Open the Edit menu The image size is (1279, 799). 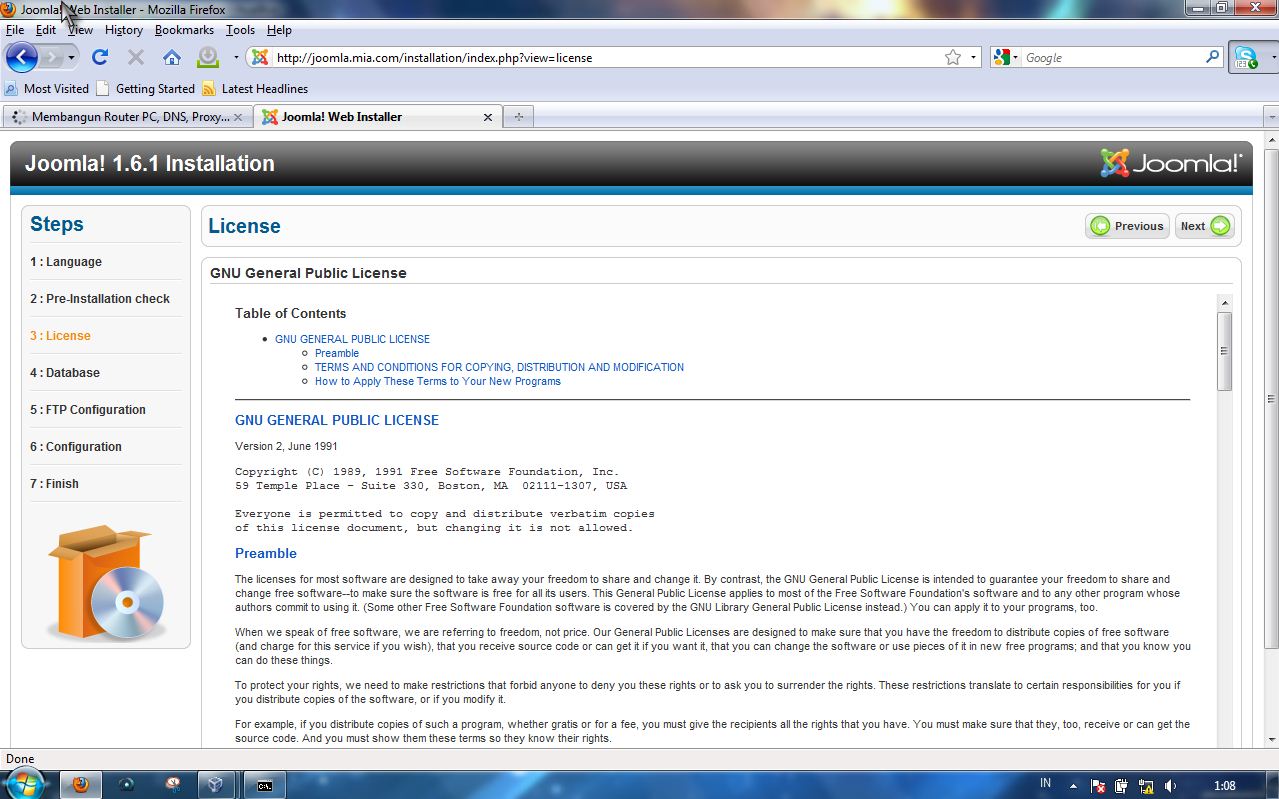(x=46, y=30)
